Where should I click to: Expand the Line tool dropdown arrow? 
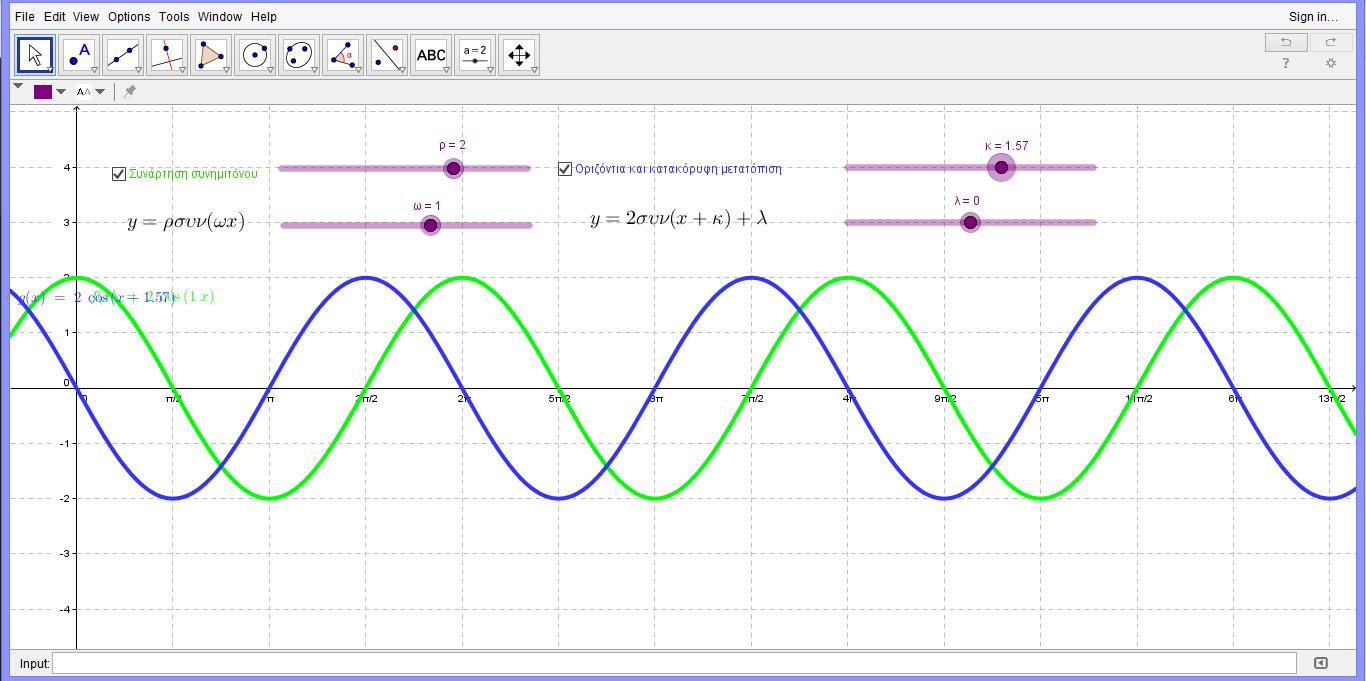138,70
